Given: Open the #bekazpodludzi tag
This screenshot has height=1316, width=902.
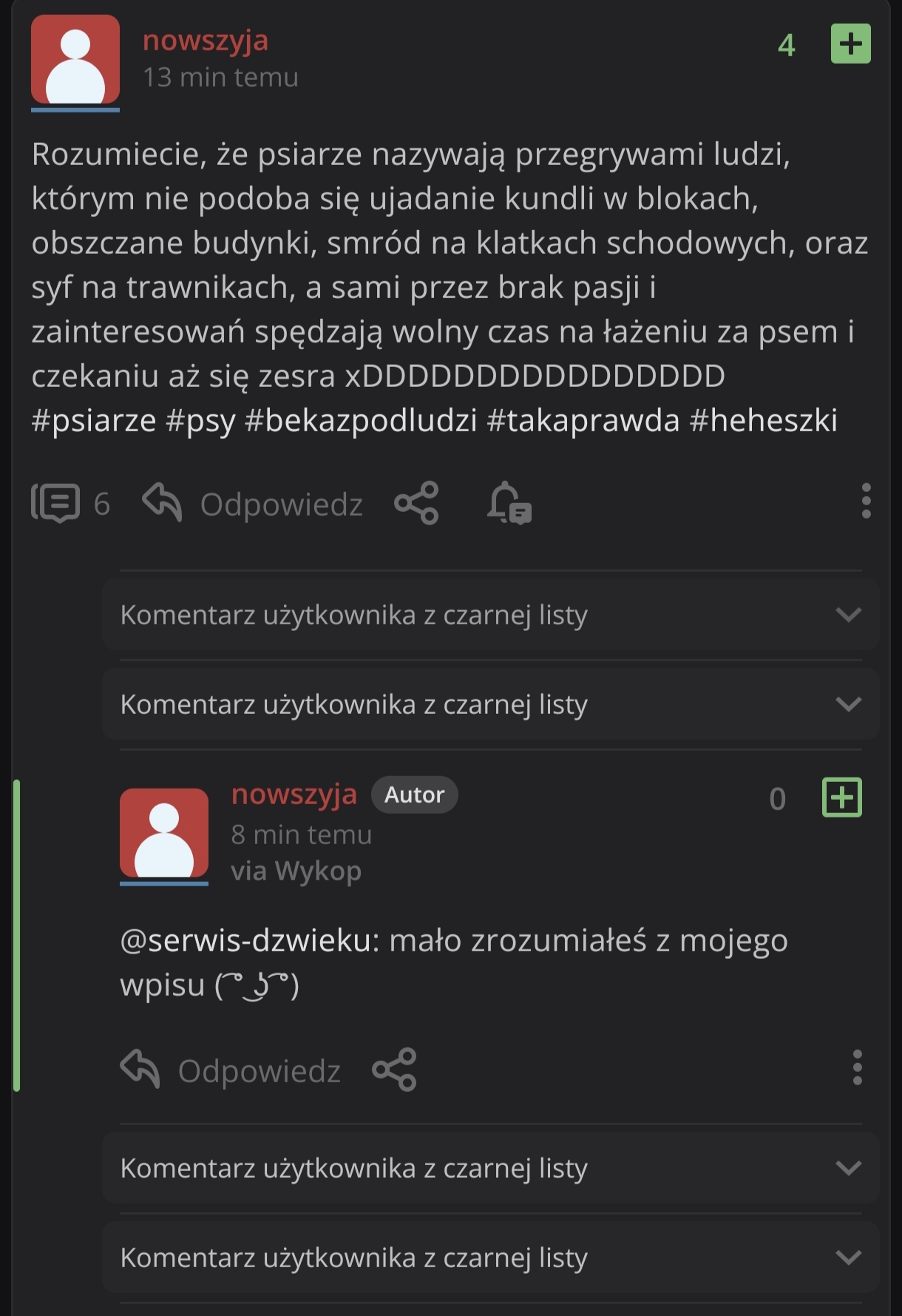Looking at the screenshot, I should 360,420.
